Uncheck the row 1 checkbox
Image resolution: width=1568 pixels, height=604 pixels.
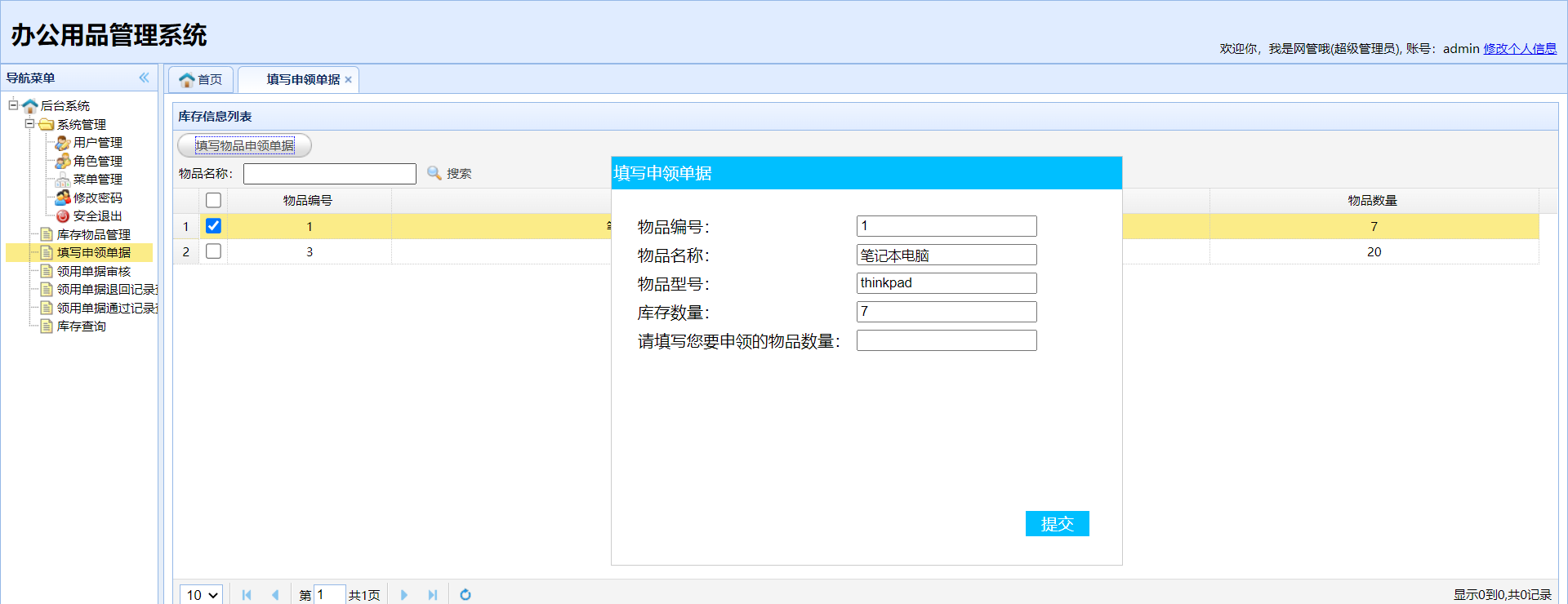213,226
